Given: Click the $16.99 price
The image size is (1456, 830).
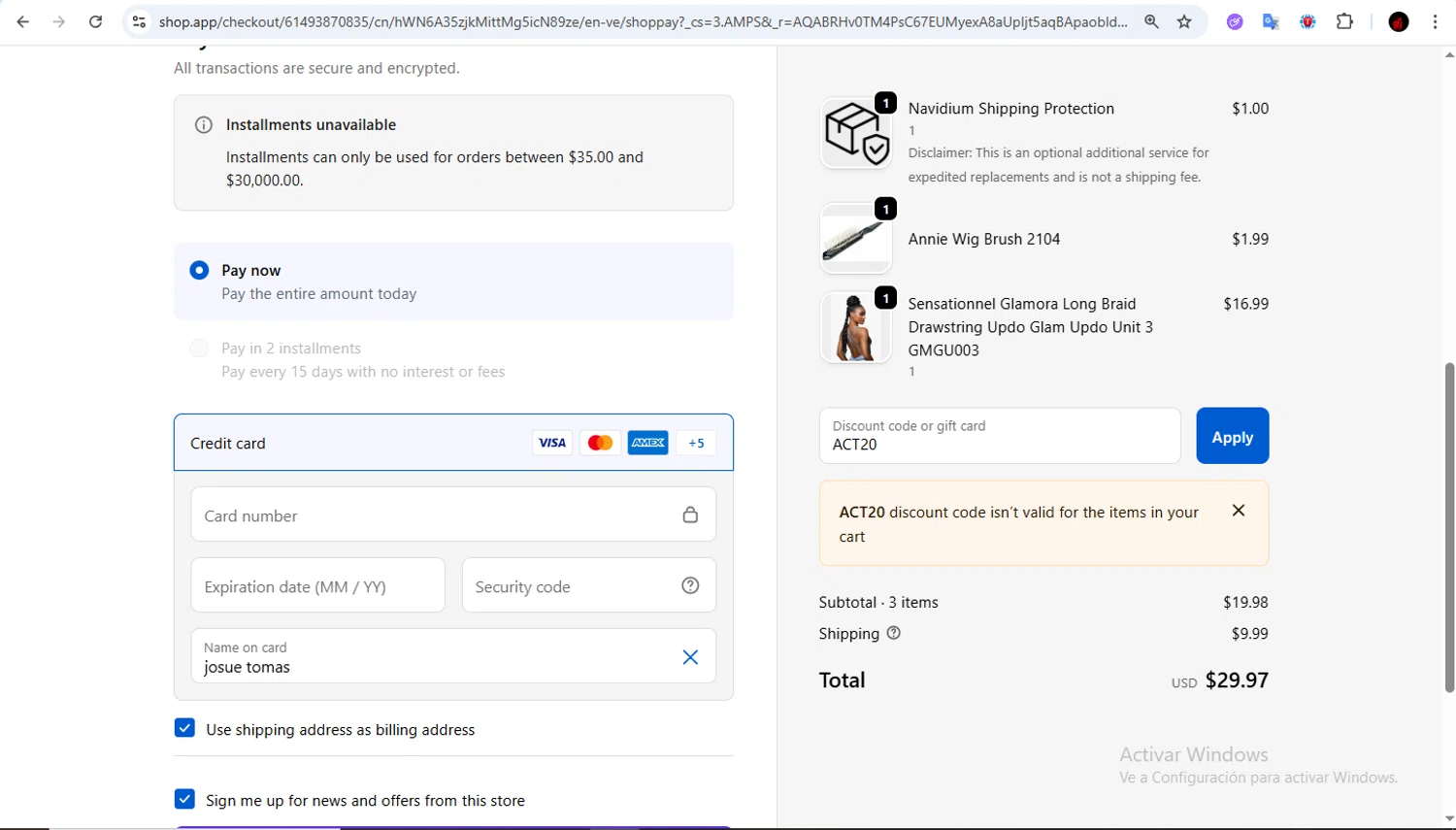Looking at the screenshot, I should (x=1245, y=304).
